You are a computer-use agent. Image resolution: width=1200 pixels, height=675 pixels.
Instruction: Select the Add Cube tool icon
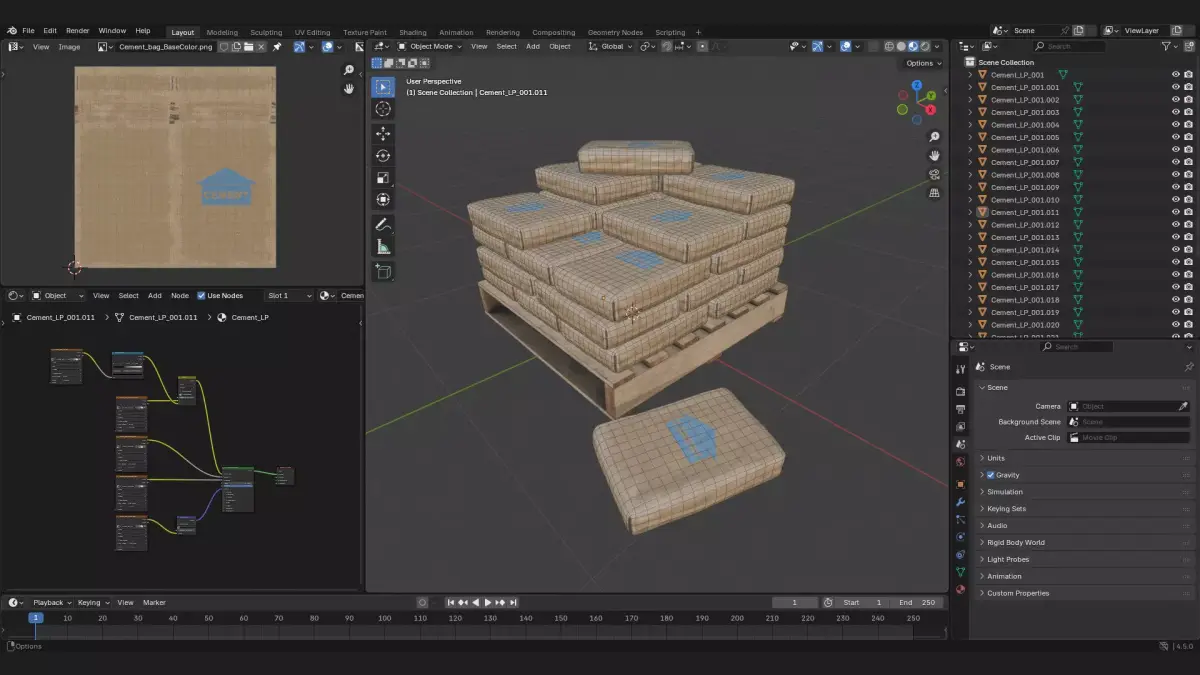click(383, 271)
